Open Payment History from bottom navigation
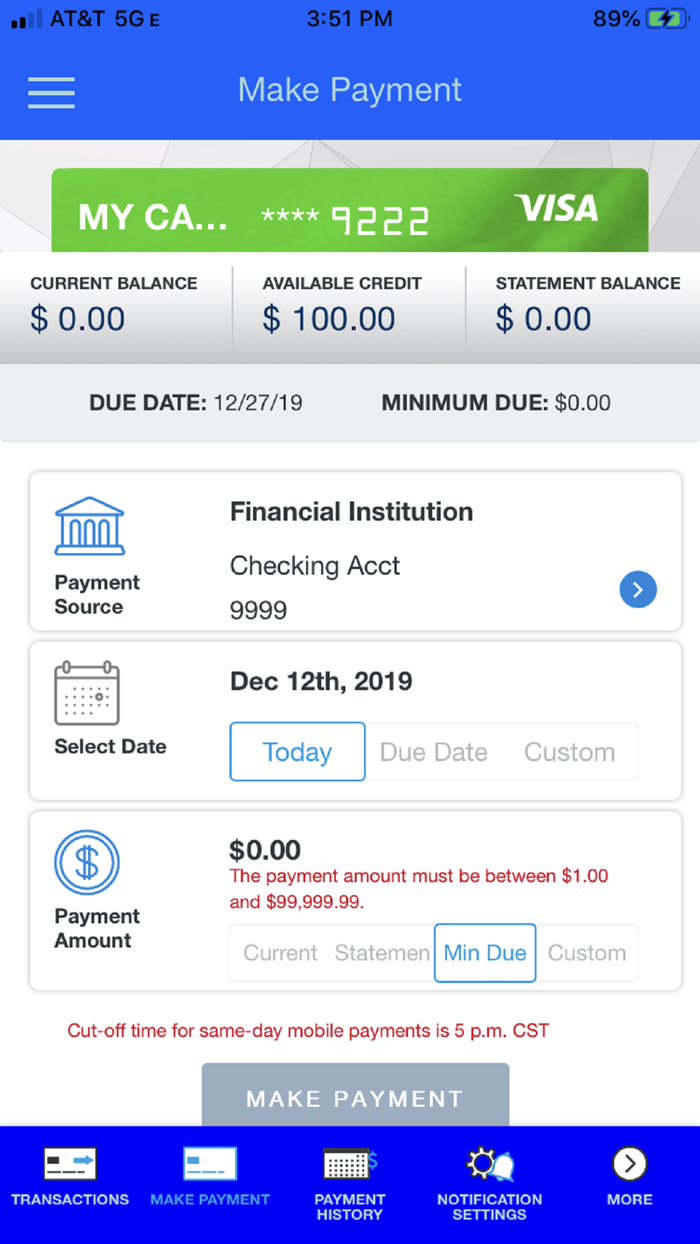The width and height of the screenshot is (700, 1244). [x=349, y=1164]
